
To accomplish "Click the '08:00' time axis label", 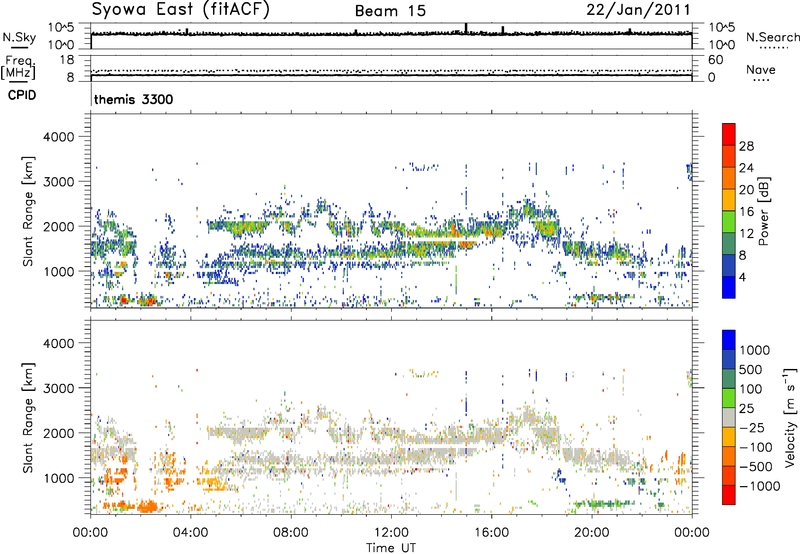I will coord(290,533).
